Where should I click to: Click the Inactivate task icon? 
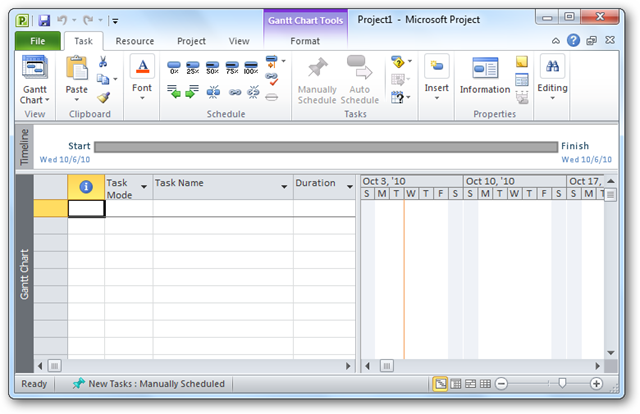[x=272, y=97]
